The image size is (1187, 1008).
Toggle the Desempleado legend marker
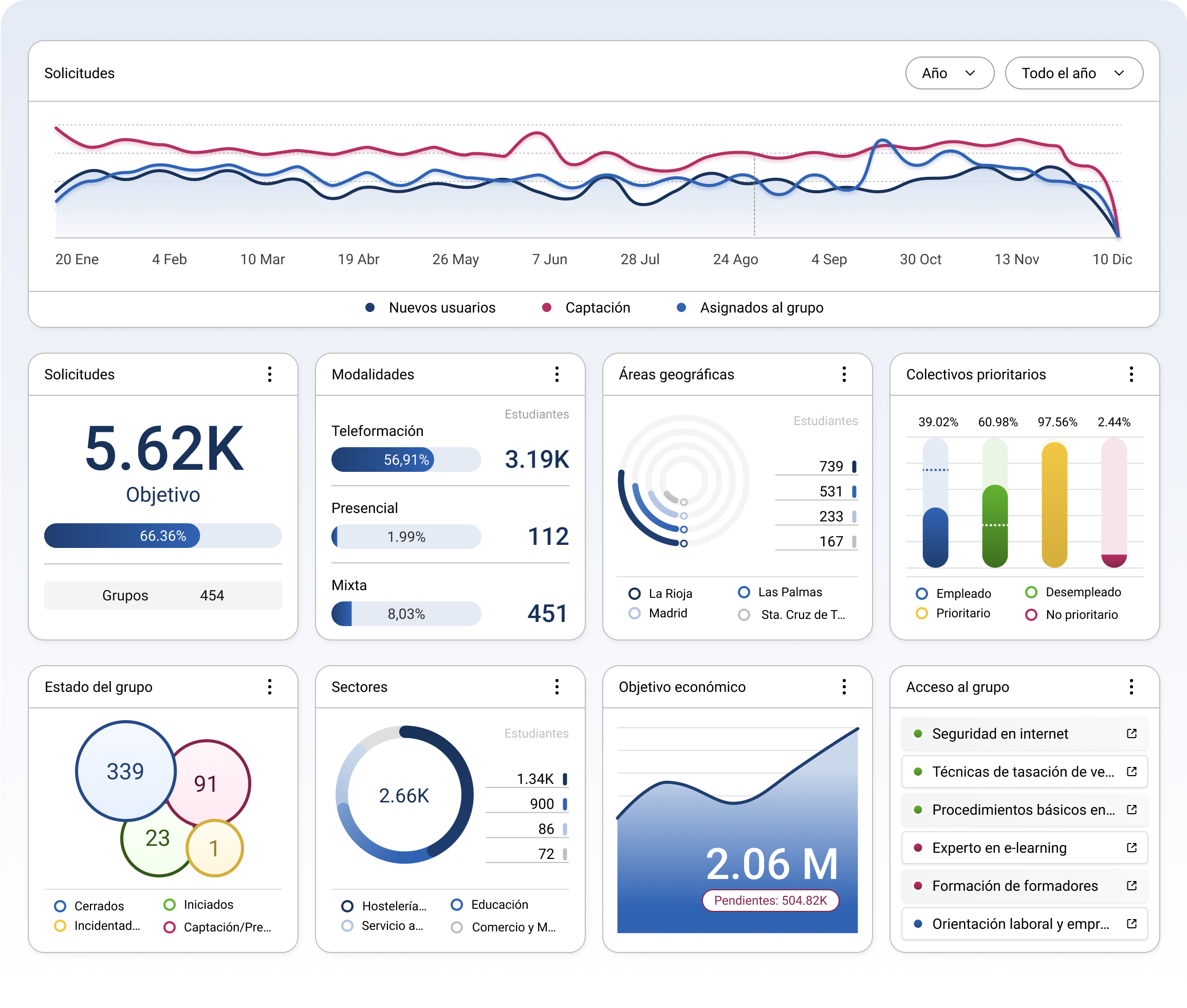tap(1031, 592)
